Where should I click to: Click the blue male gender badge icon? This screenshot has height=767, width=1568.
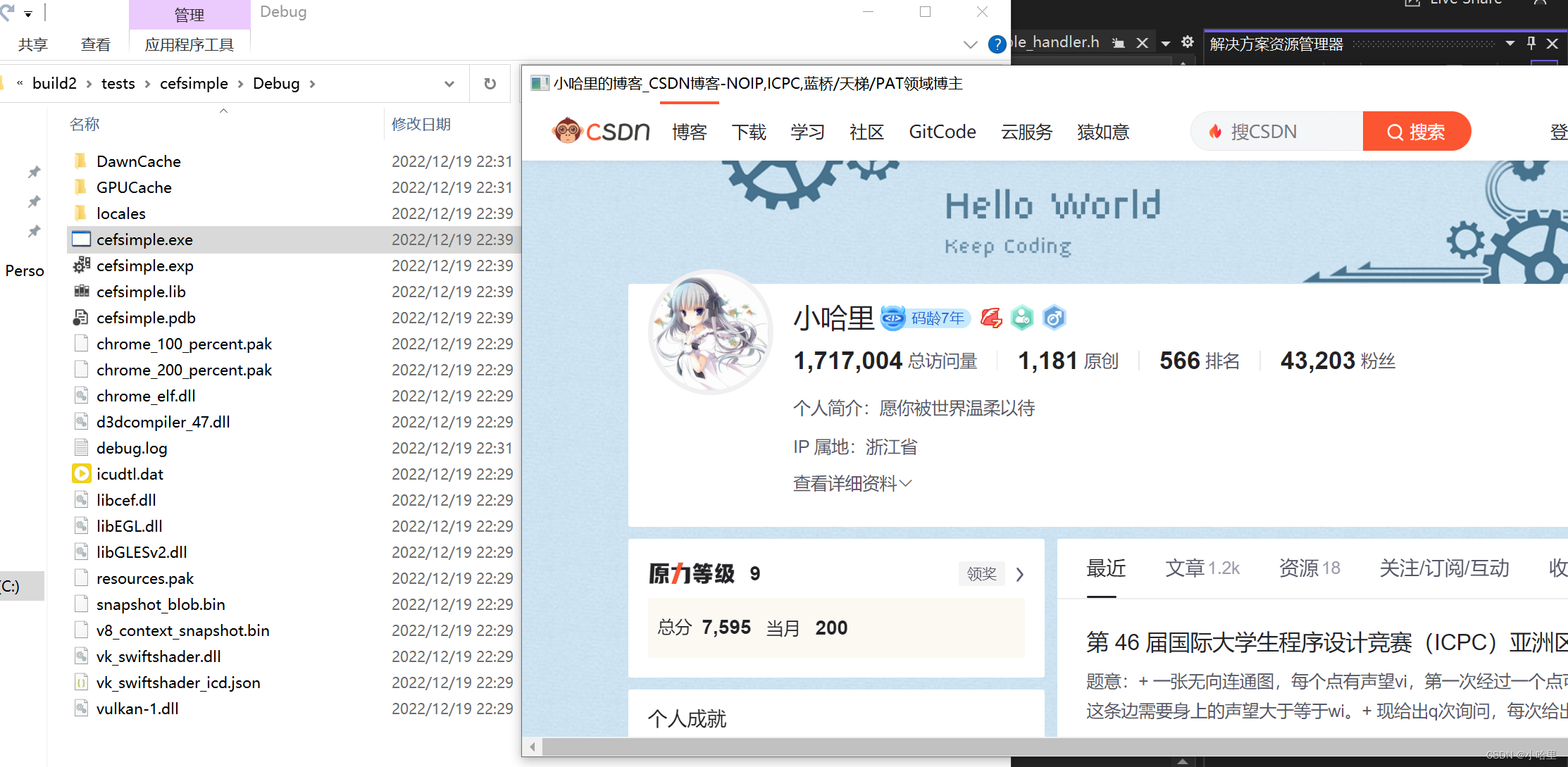point(1054,318)
